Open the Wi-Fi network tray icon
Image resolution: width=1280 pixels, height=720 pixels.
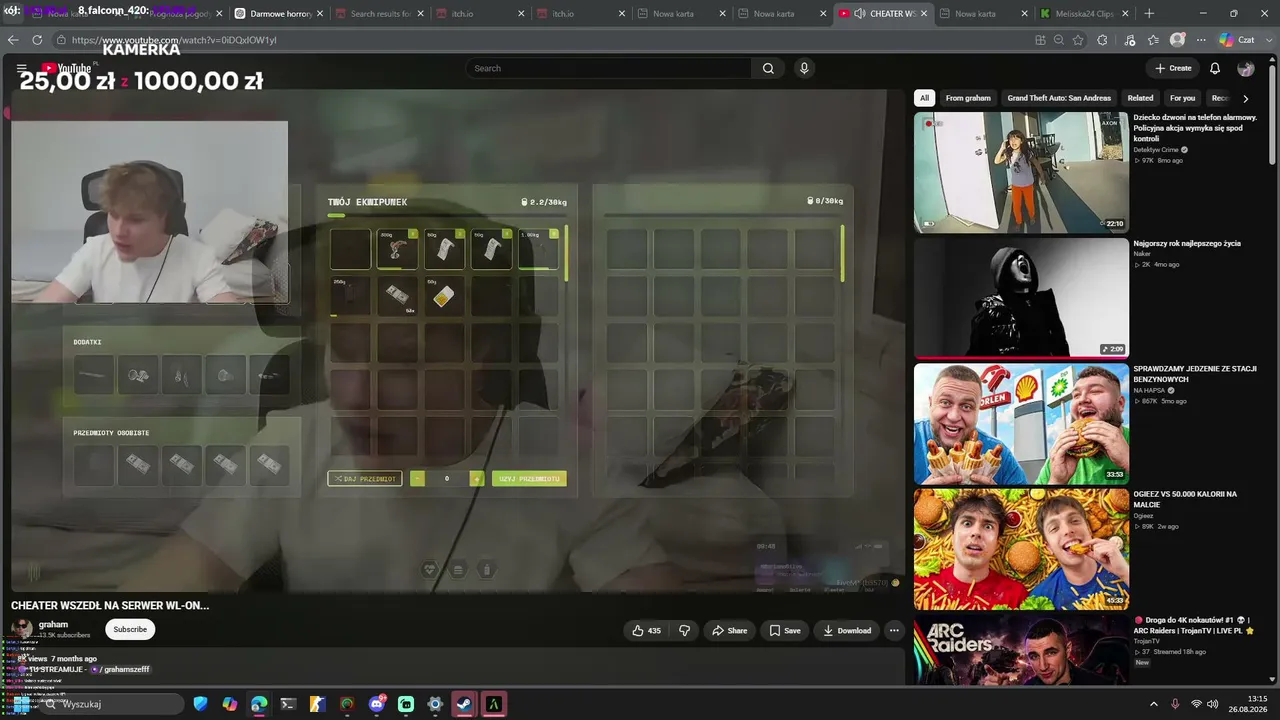click(x=1196, y=704)
